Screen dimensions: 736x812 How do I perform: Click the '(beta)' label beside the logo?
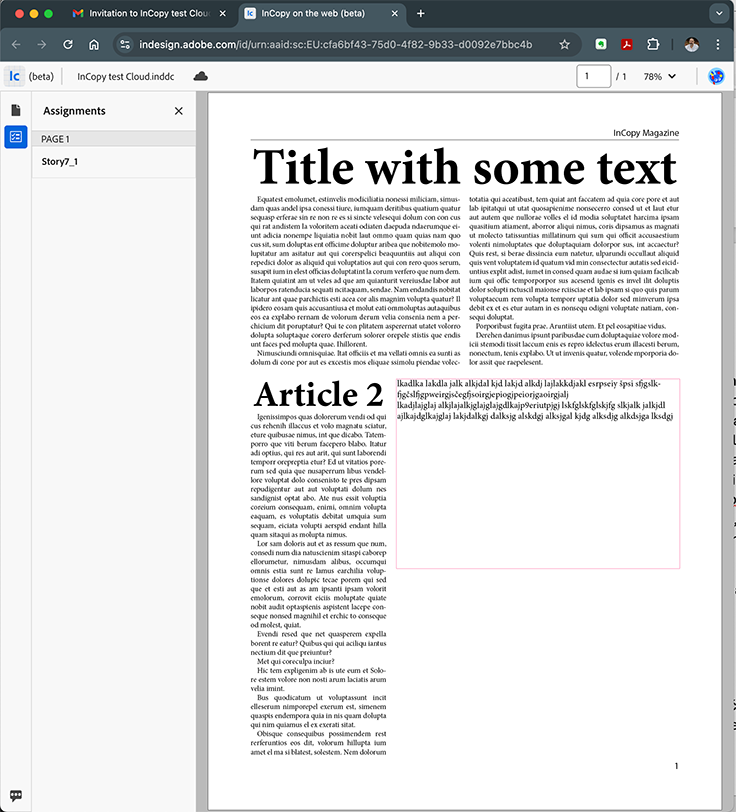click(x=41, y=77)
